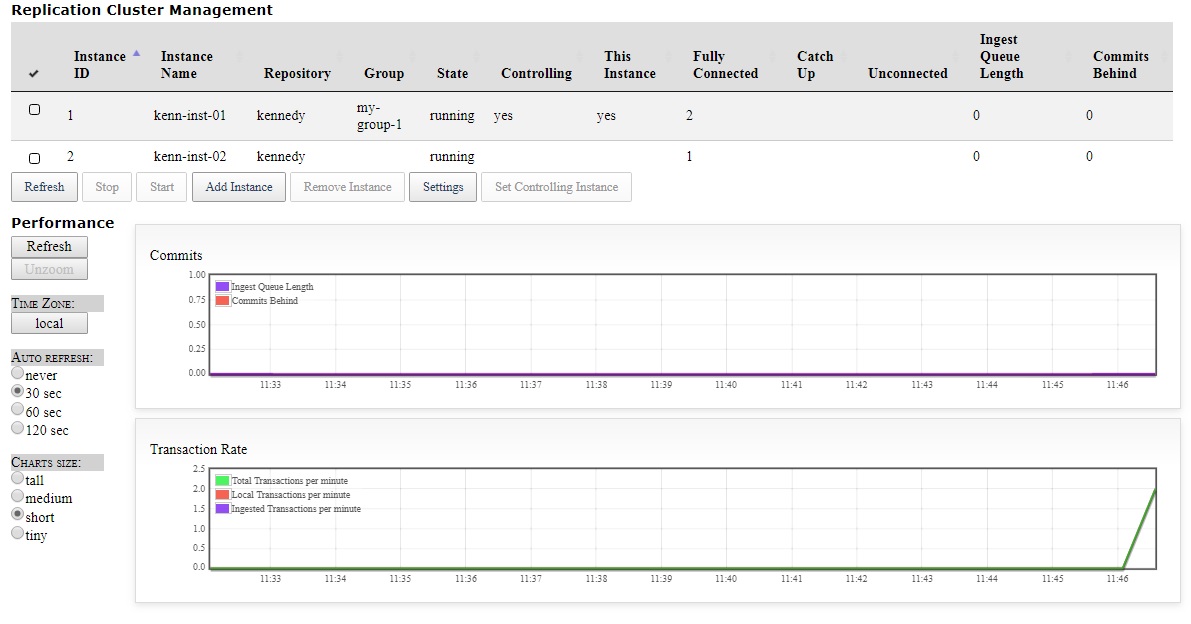Choose the tall charts size option
This screenshot has width=1191, height=624.
17,479
